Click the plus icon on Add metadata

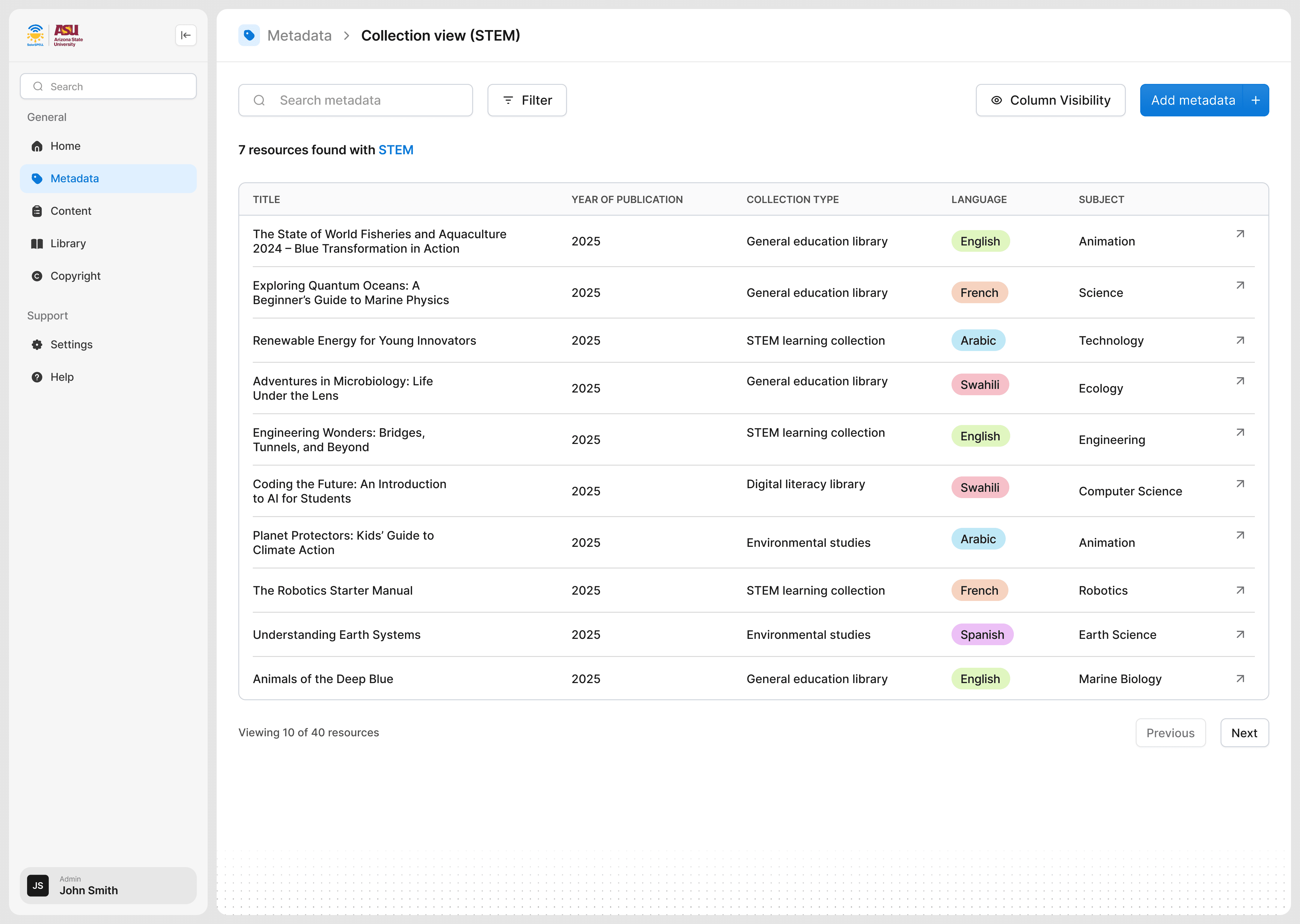point(1255,100)
